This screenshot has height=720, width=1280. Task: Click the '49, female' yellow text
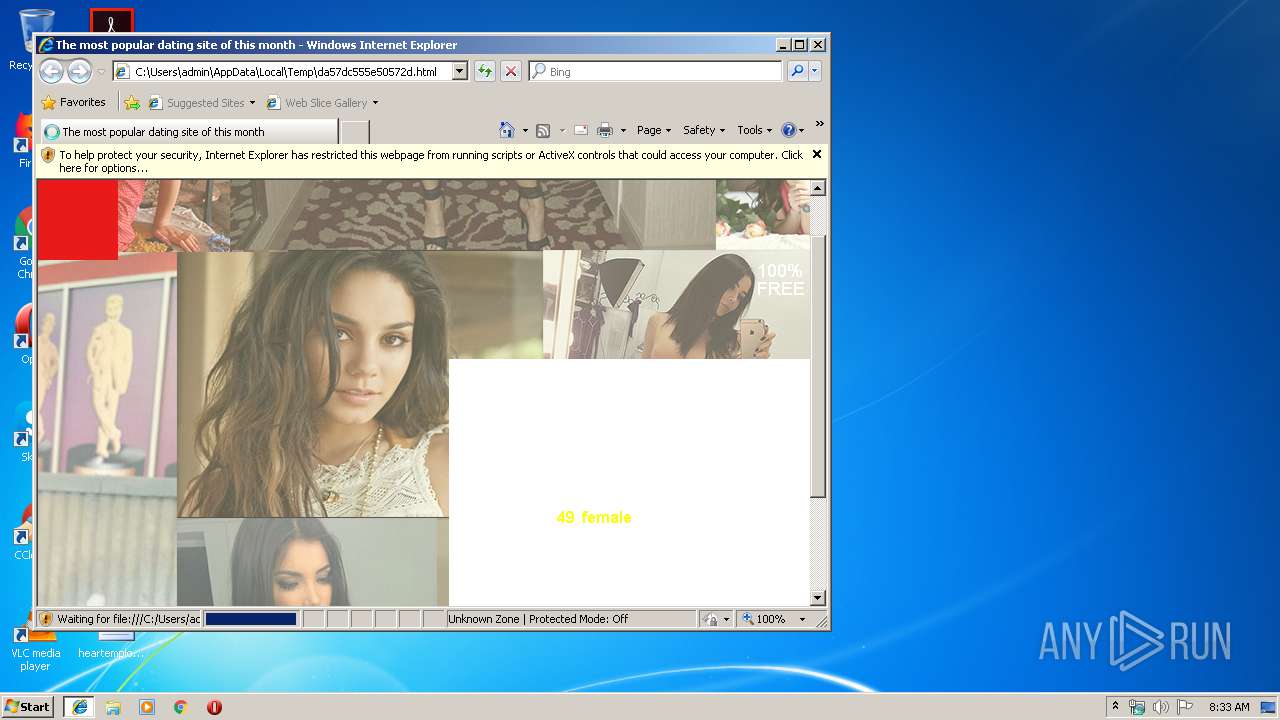point(594,517)
